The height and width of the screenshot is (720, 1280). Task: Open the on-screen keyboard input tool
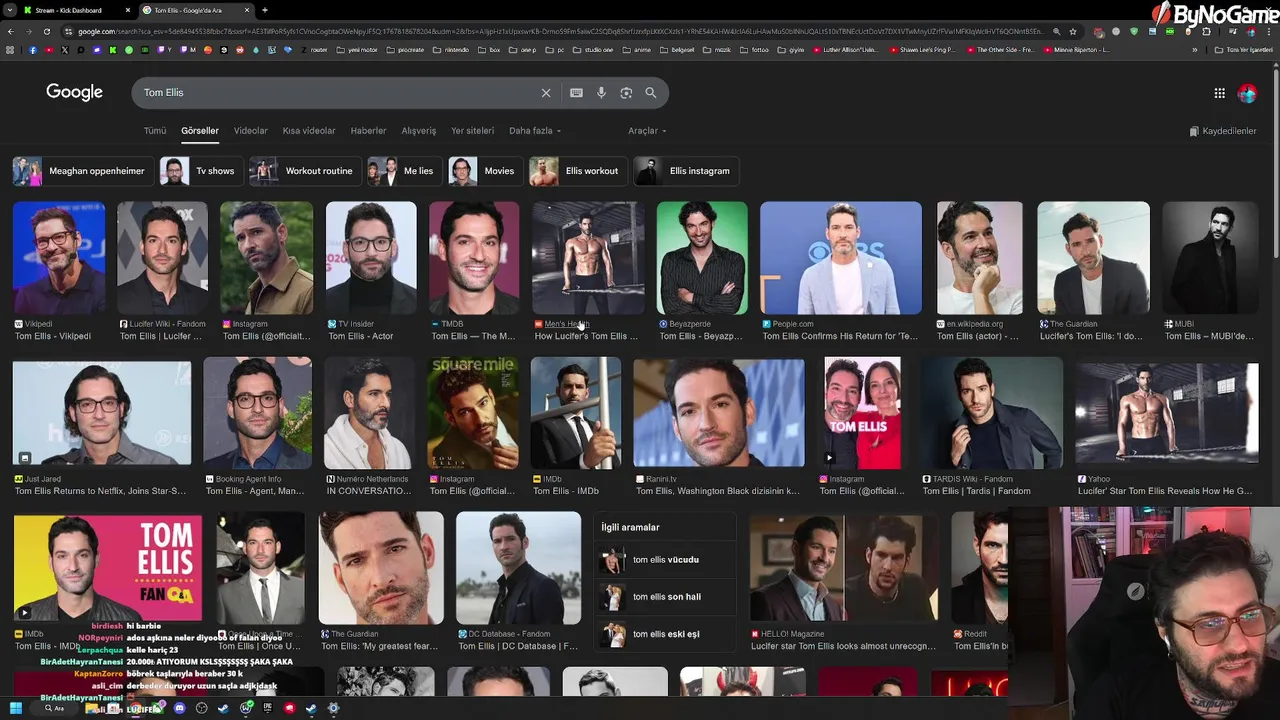576,93
